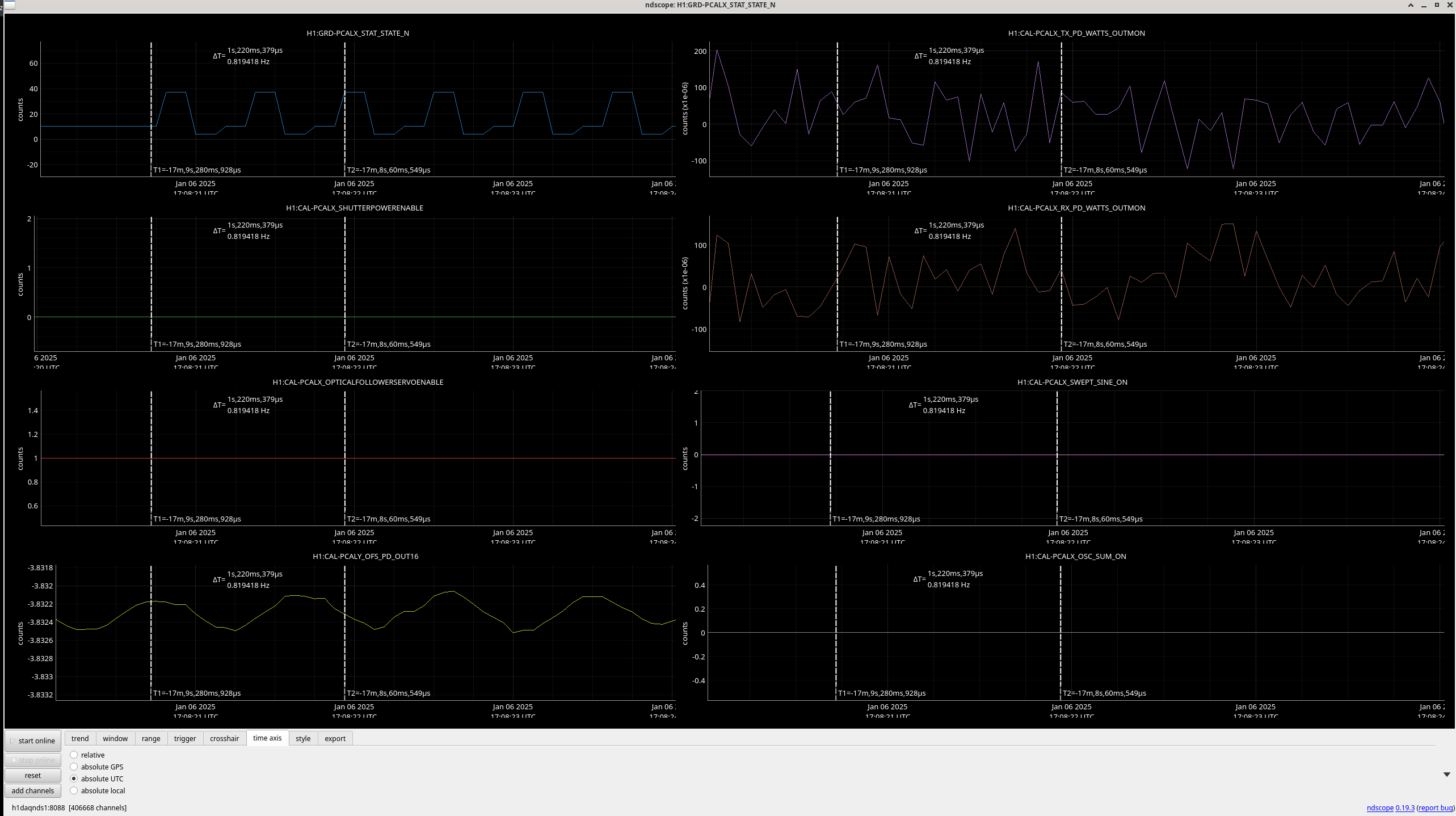
Task: Click the H1:CAL-PCALX_TX_PD_WATTS_OUTMON plot title
Action: coord(1076,33)
